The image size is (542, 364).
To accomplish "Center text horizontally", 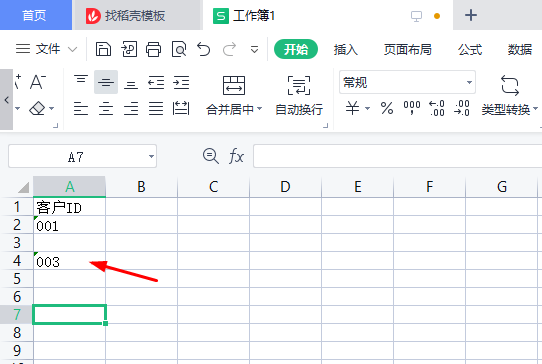I will tap(106, 109).
